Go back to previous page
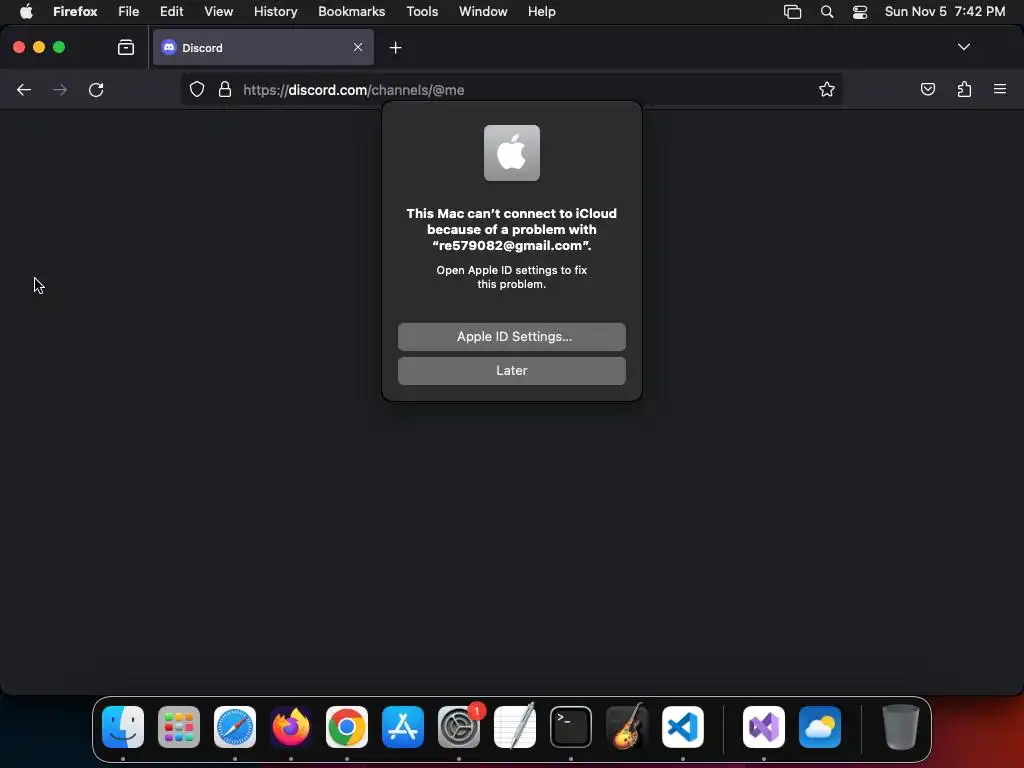The image size is (1024, 768). tap(24, 90)
